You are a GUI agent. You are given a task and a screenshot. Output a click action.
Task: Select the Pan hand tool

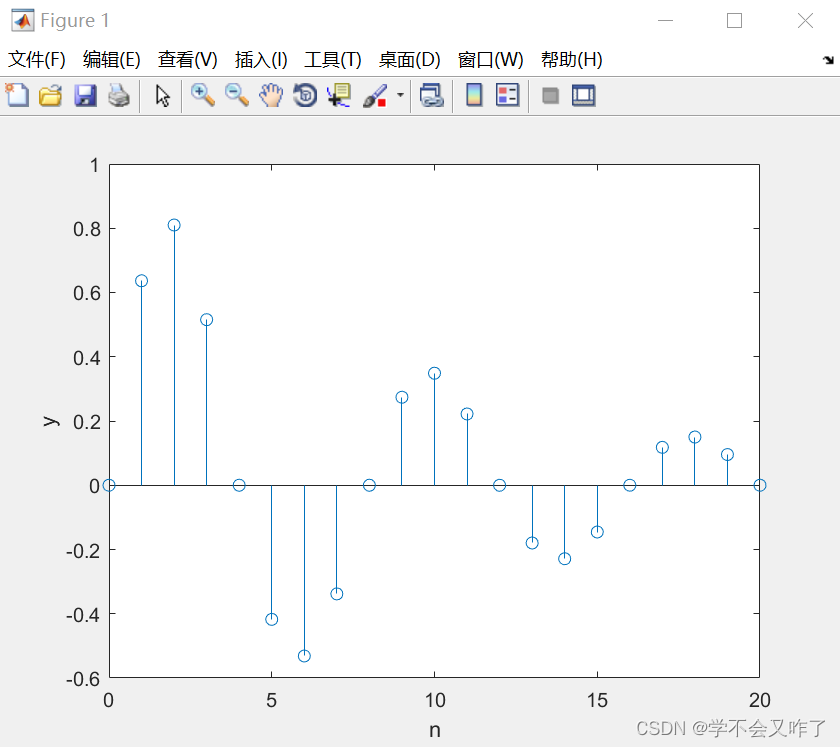pyautogui.click(x=271, y=95)
